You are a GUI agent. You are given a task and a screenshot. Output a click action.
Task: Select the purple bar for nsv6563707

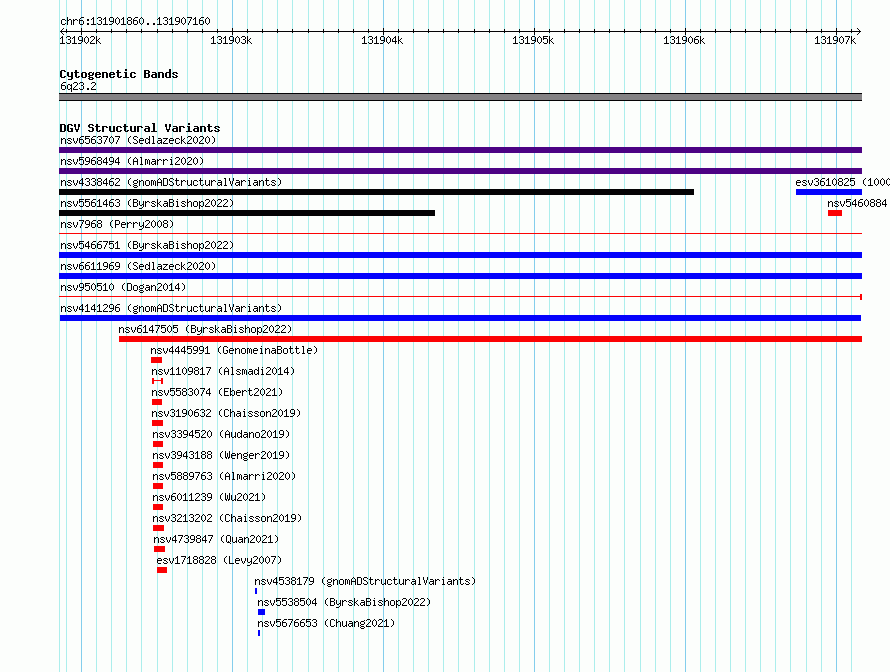460,150
